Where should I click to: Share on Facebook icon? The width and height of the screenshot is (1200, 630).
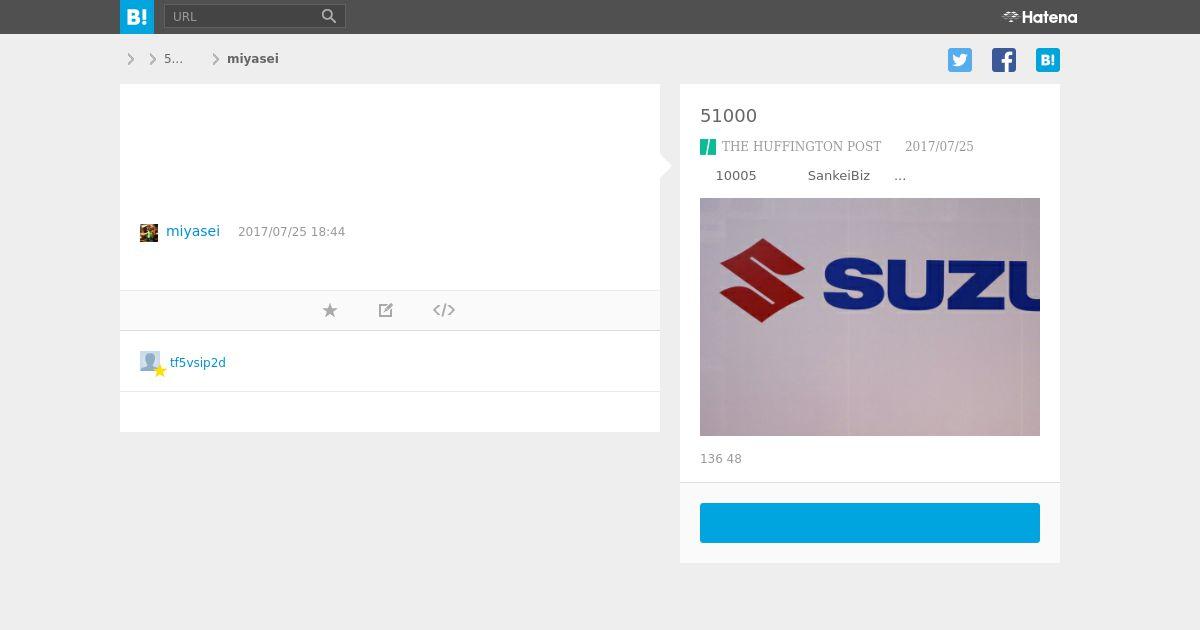click(1004, 60)
